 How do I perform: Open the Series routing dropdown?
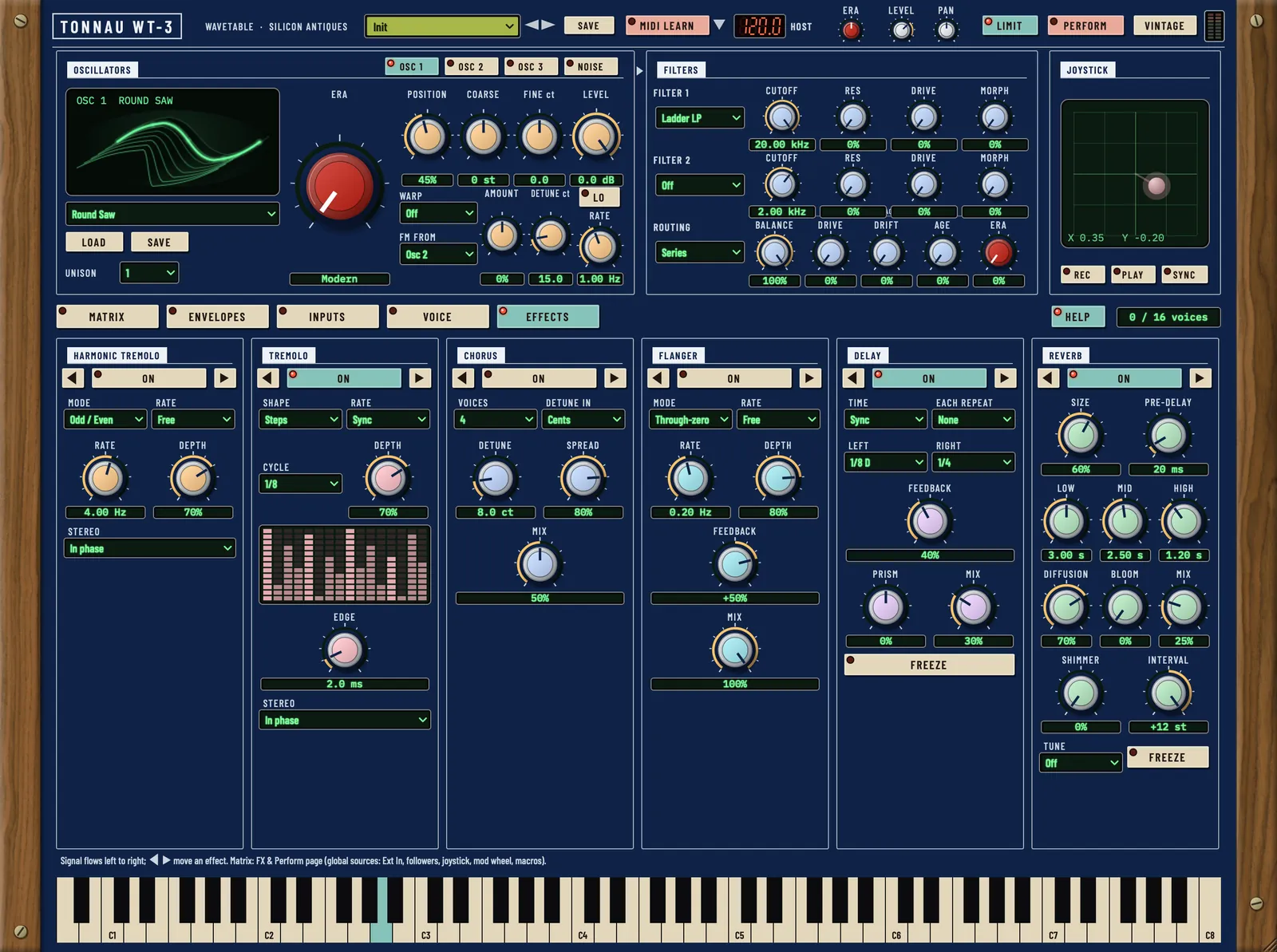(700, 252)
